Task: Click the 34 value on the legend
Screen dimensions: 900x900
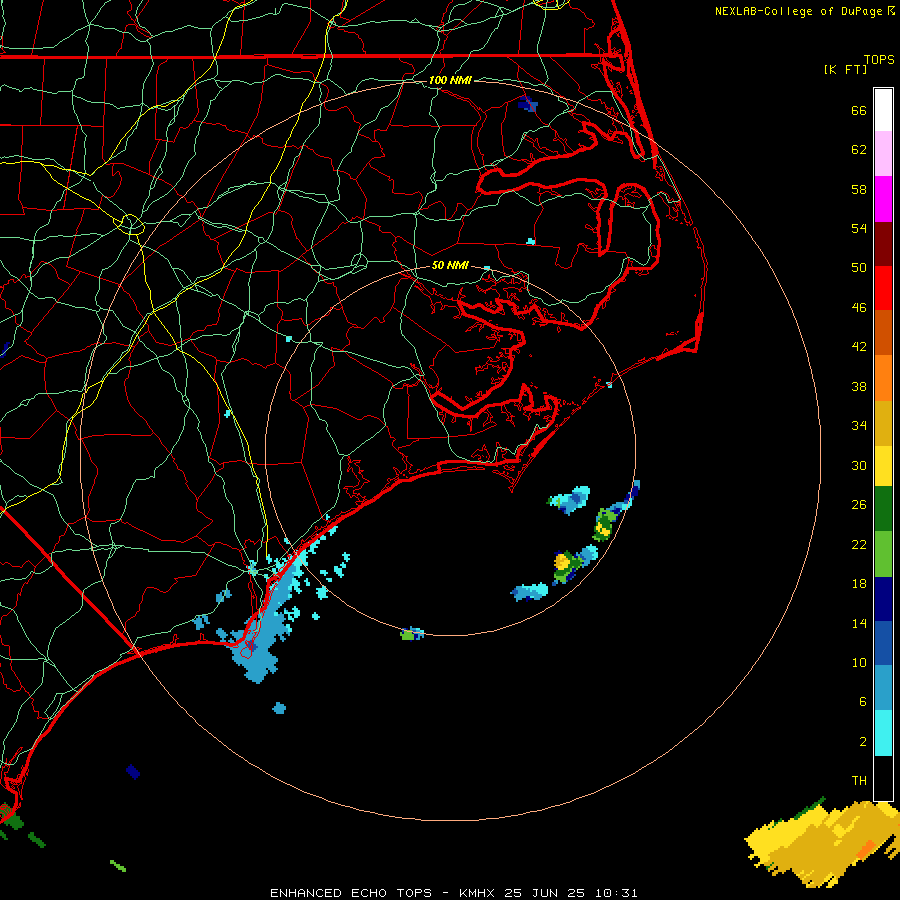Action: point(859,426)
